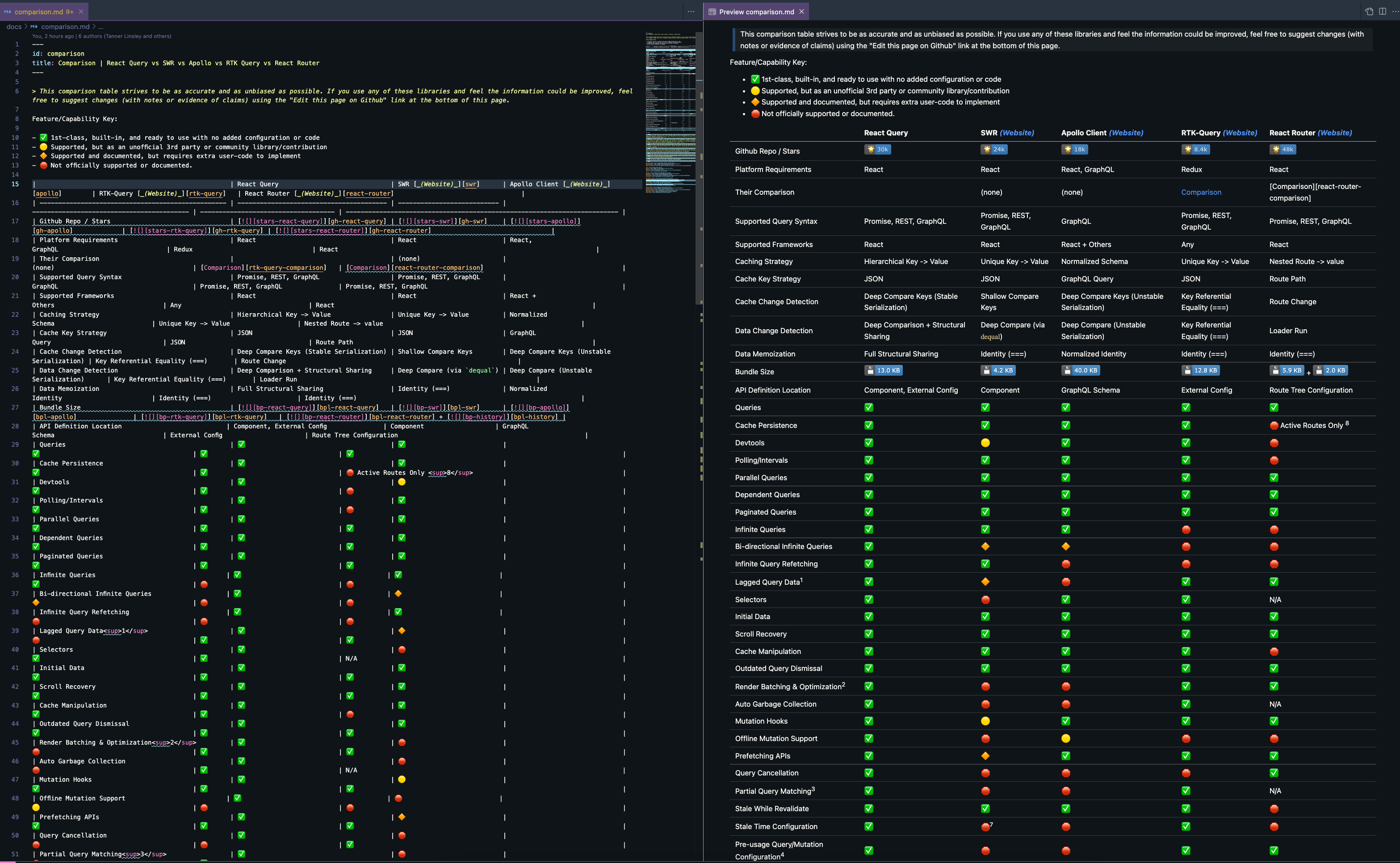Open More Actions menu of preview group
1400x863 pixels.
click(x=1395, y=12)
